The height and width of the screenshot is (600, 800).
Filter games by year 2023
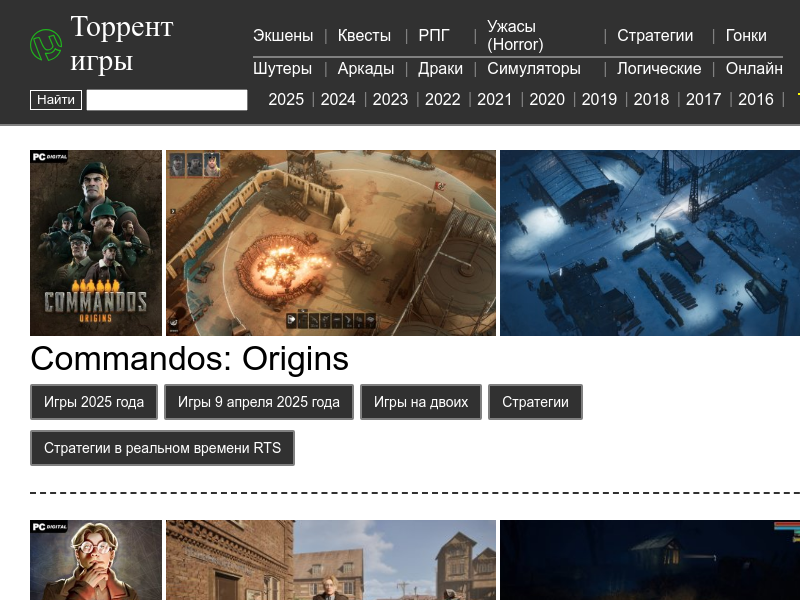tap(390, 99)
